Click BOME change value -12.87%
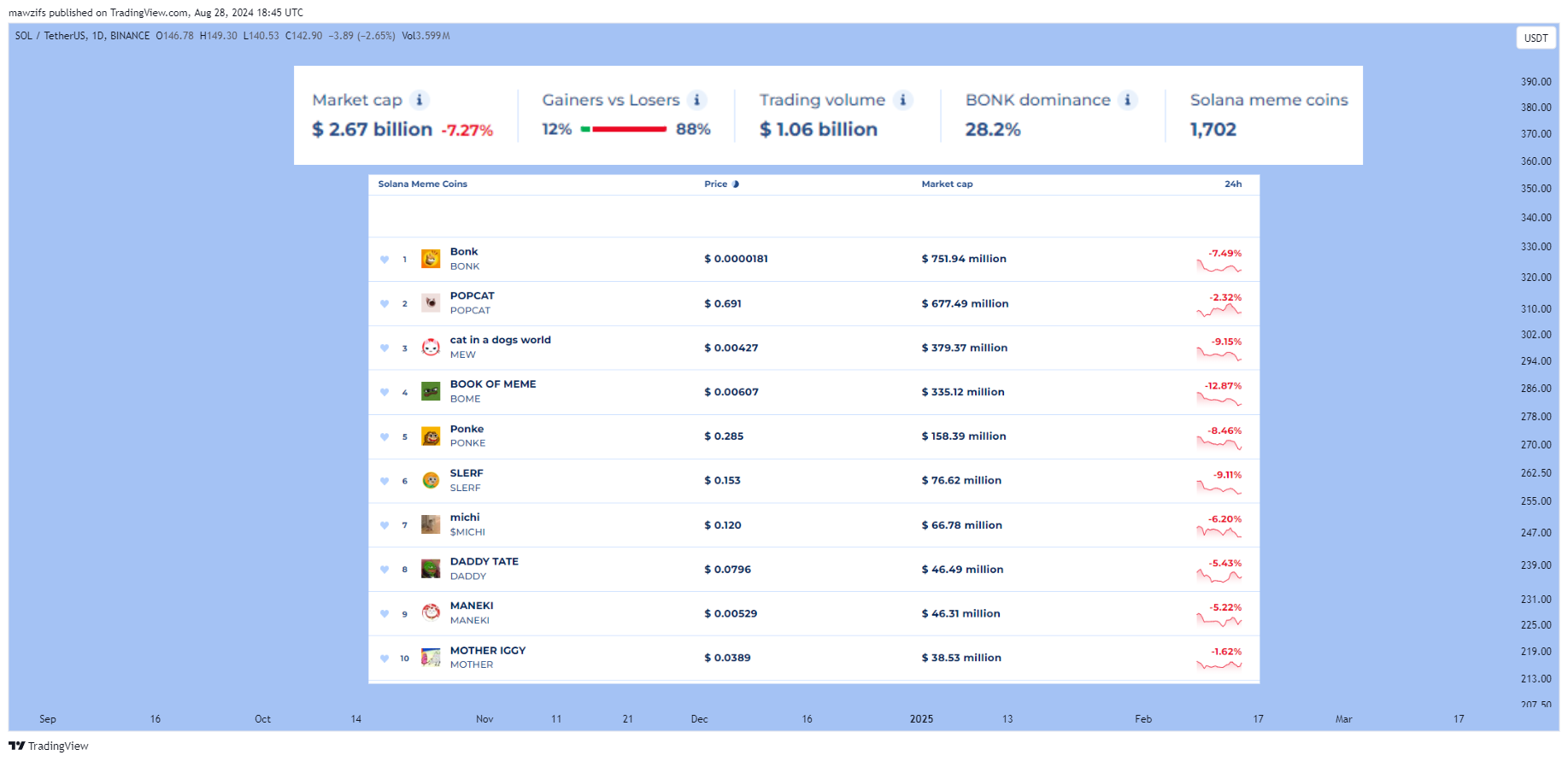Screen dimensions: 1568x761 tap(1223, 386)
